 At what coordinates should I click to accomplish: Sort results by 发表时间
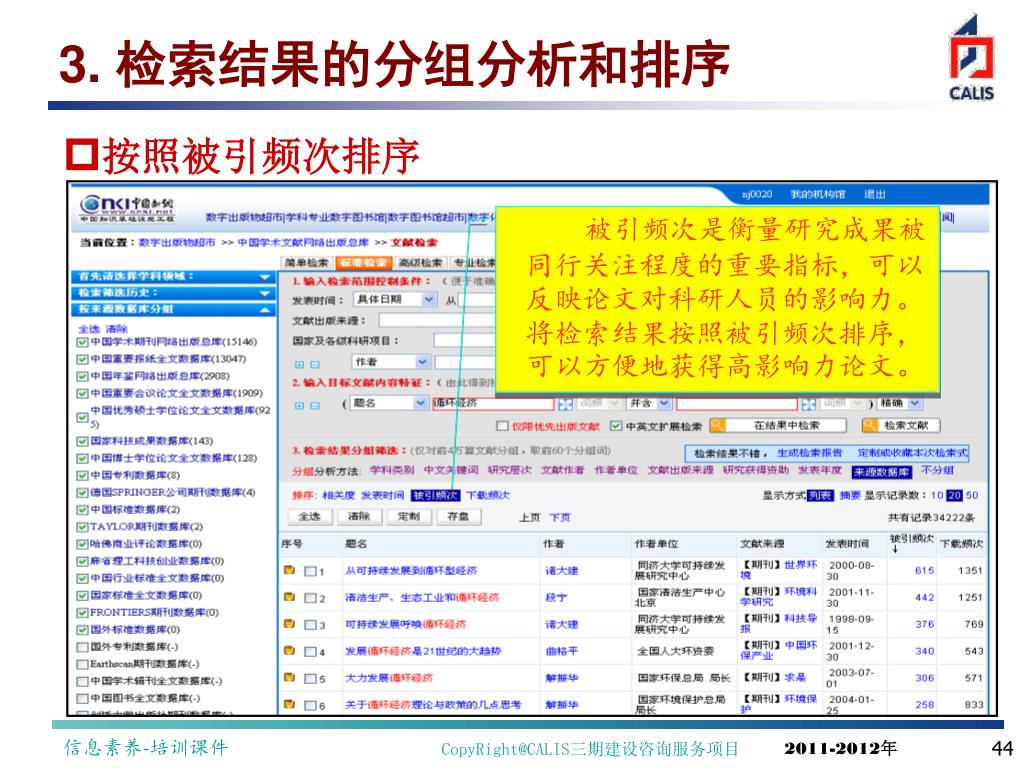(x=383, y=496)
